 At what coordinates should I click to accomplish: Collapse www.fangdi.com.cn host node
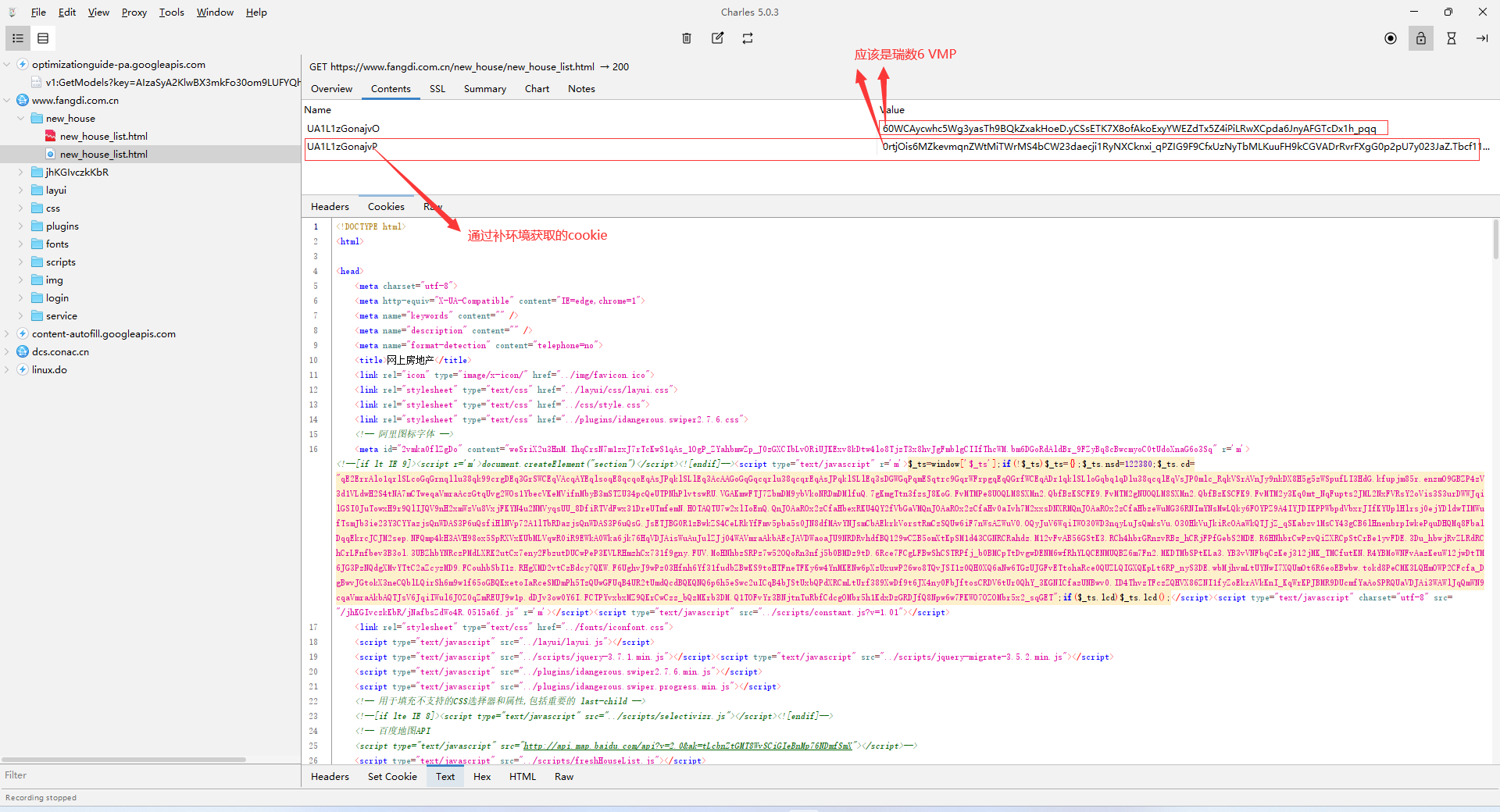tap(7, 100)
